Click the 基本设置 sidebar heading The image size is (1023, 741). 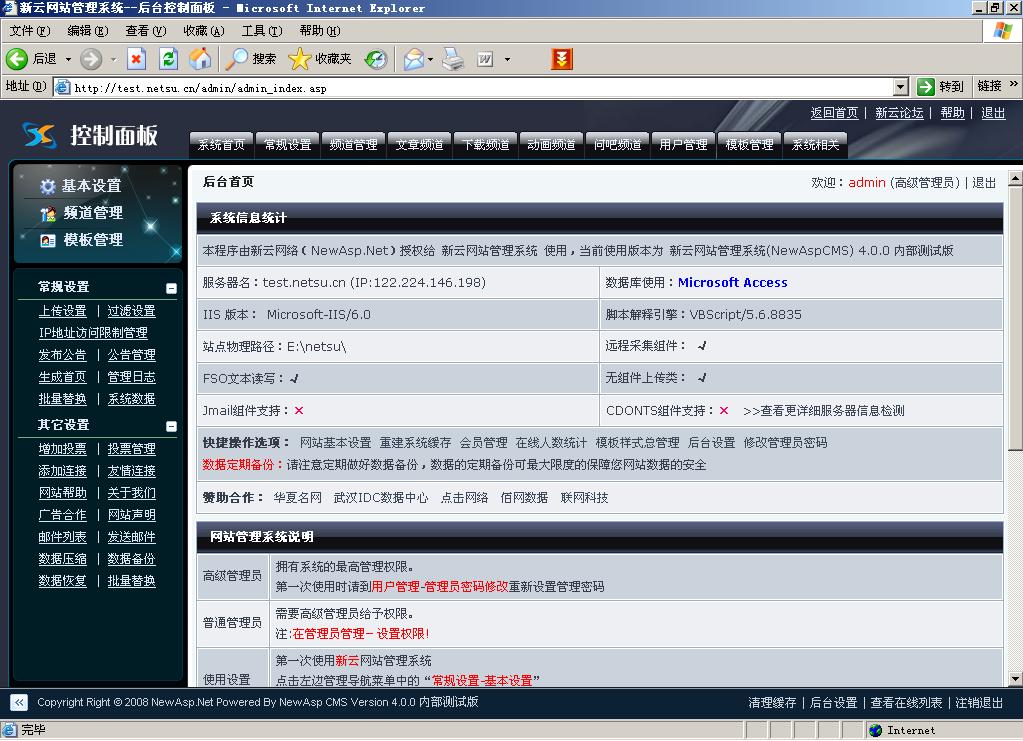pos(91,186)
